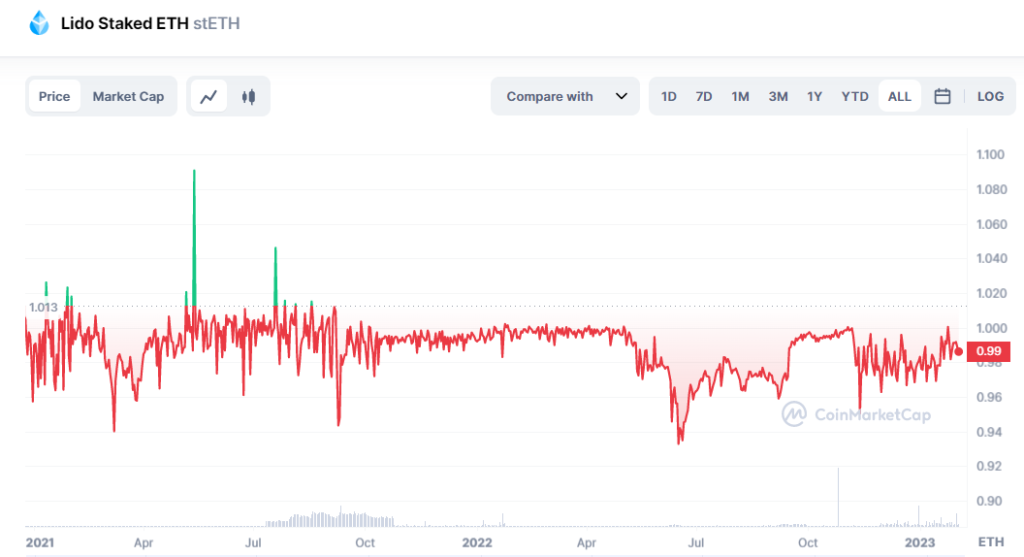Select the line chart view icon
1024x557 pixels.
click(208, 97)
